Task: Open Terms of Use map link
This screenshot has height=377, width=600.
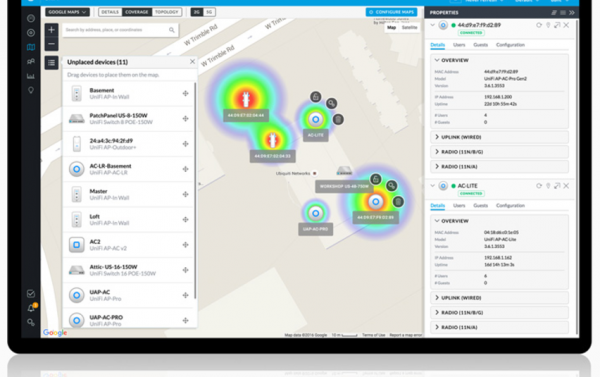Action: pyautogui.click(x=373, y=335)
